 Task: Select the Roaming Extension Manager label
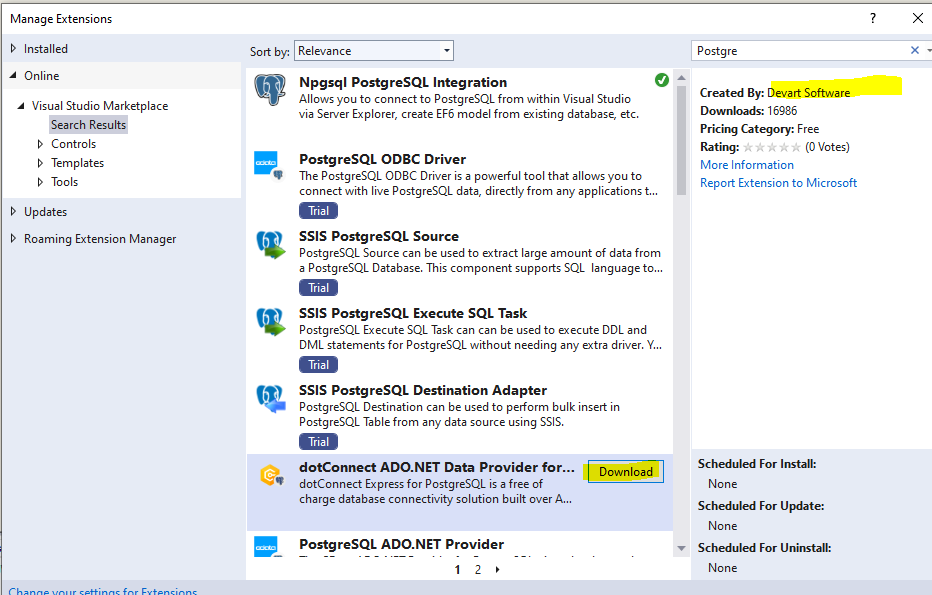[100, 238]
